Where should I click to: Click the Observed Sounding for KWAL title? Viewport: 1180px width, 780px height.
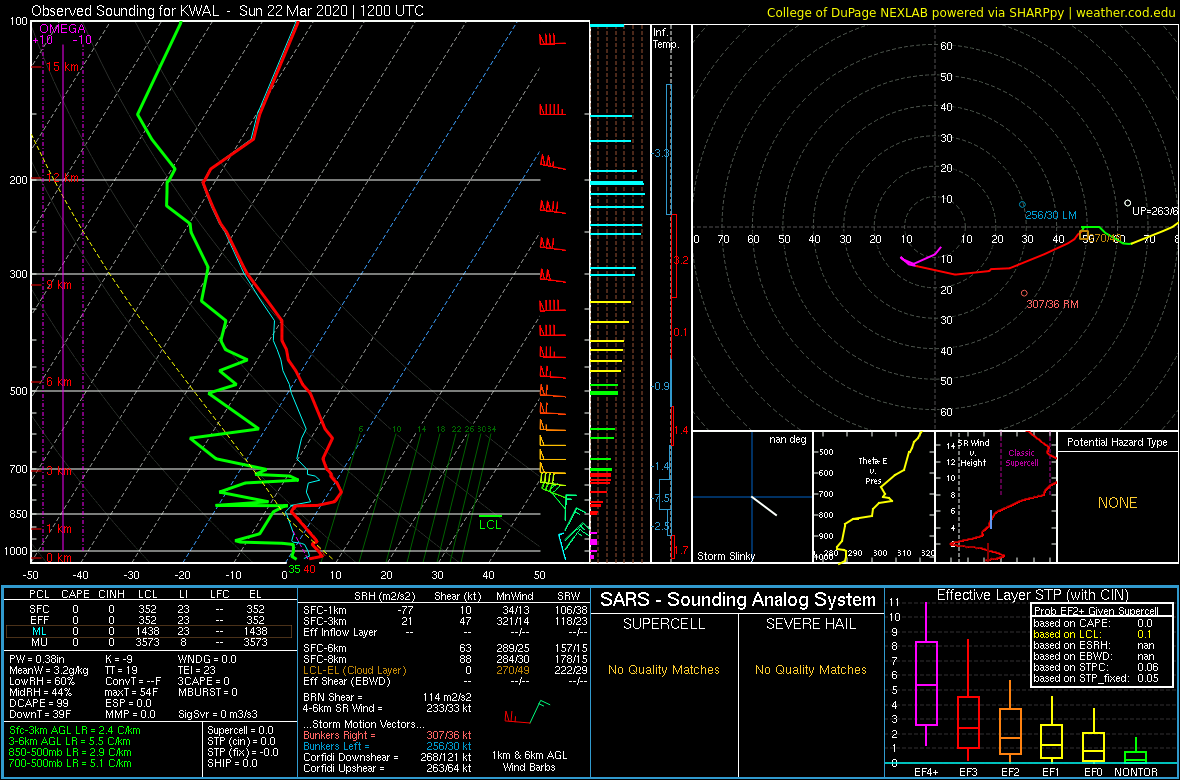coord(227,11)
